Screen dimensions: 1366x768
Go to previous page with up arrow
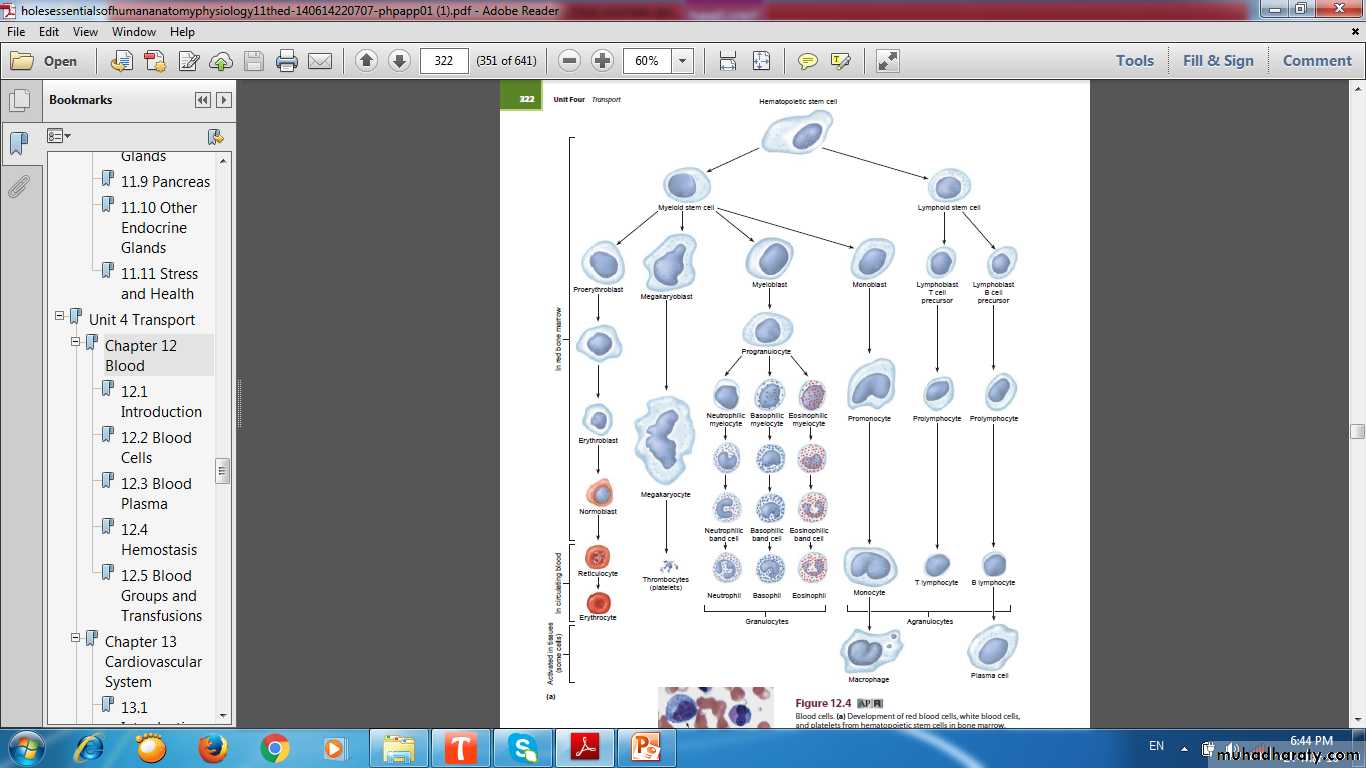(366, 61)
